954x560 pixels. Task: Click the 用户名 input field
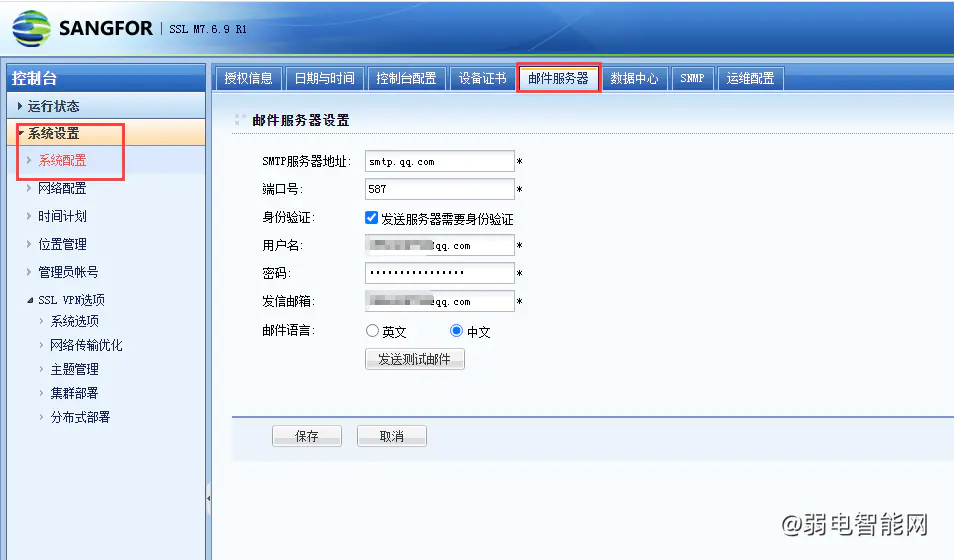click(440, 245)
